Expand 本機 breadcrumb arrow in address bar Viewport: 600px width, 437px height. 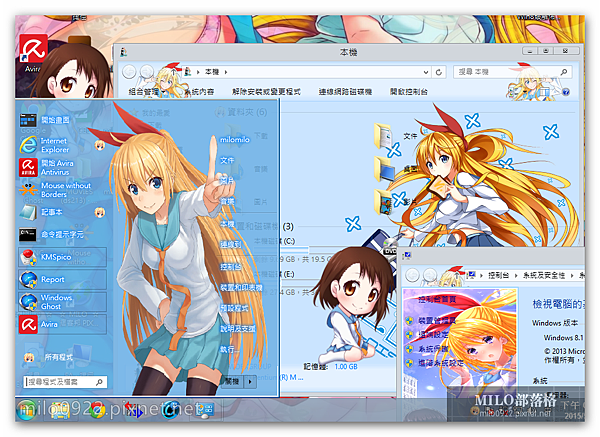(x=226, y=72)
